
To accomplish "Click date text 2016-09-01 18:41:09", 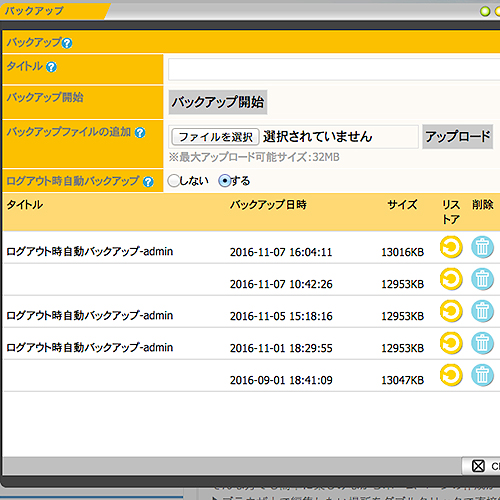I will point(281,380).
